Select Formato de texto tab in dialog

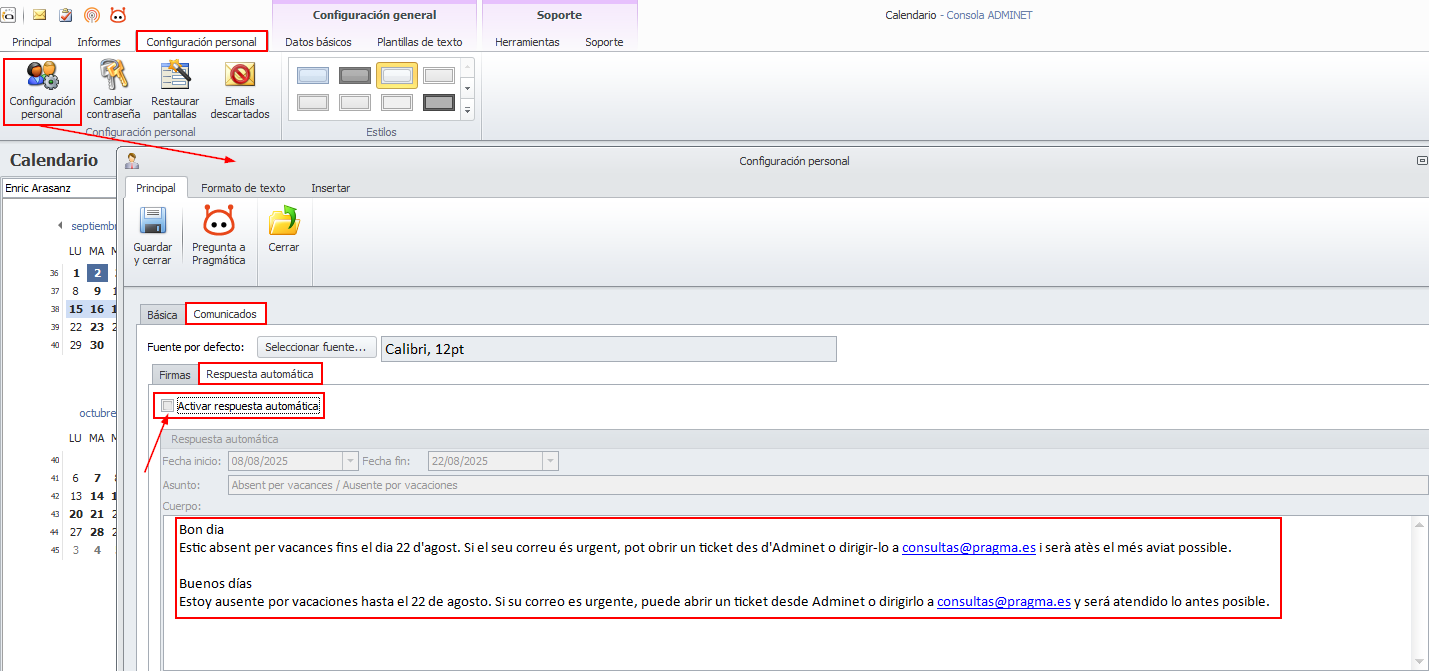tap(243, 188)
